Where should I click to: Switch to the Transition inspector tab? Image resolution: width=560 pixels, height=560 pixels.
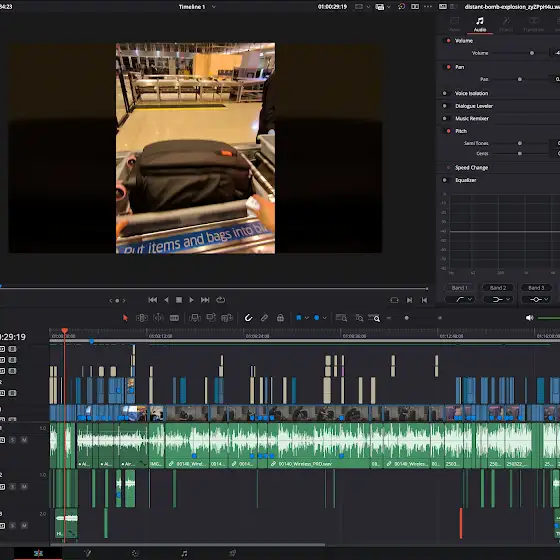coord(534,24)
